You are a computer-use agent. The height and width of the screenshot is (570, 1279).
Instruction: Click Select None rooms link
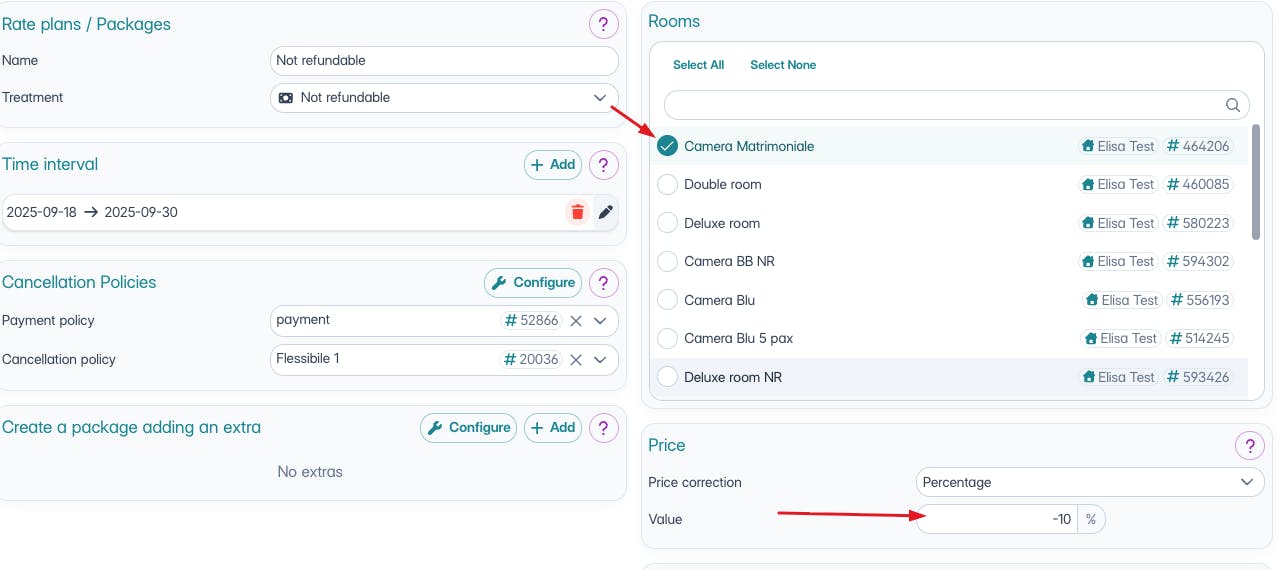[x=783, y=65]
